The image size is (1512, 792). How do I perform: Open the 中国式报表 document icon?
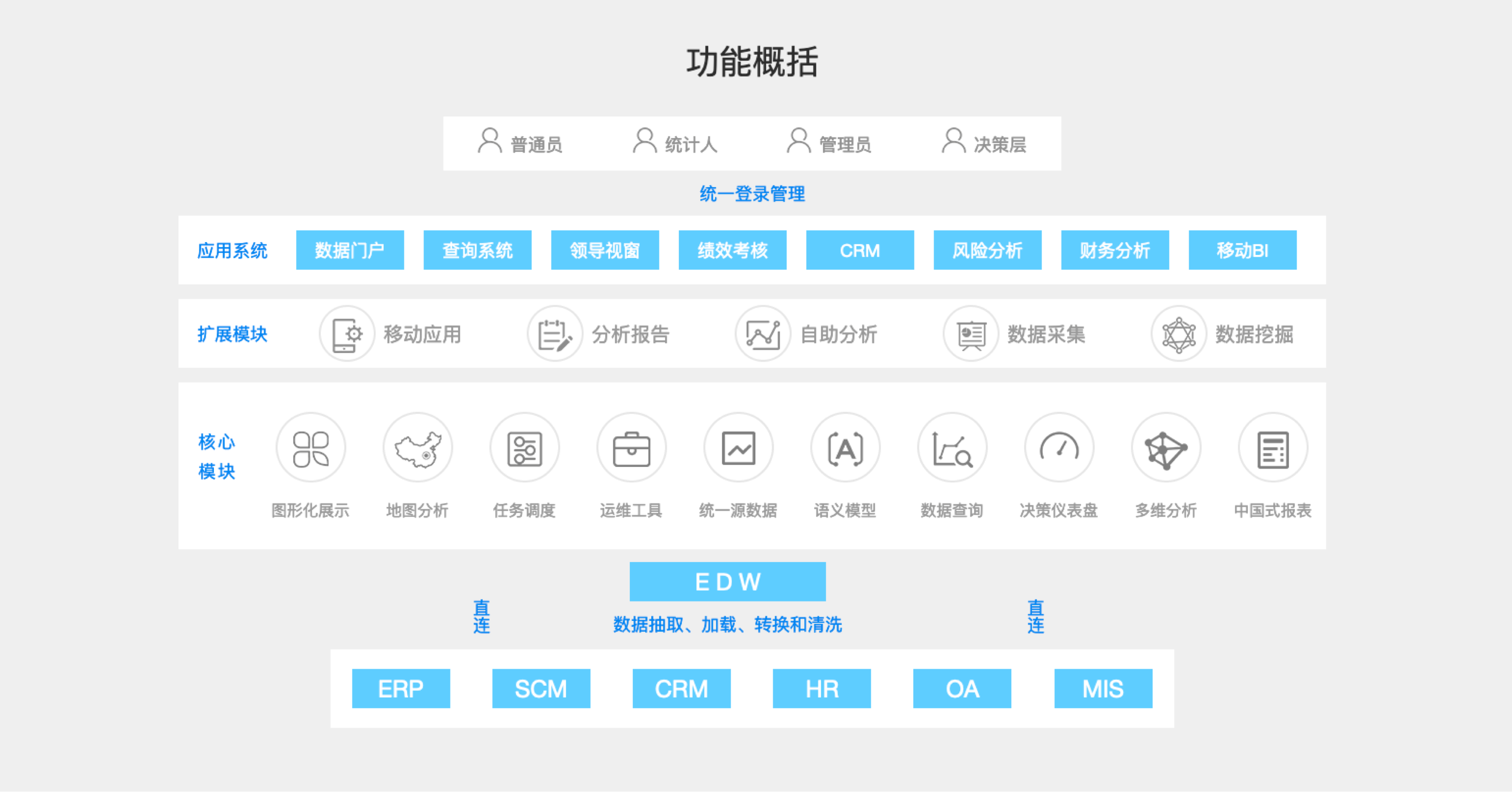(1272, 448)
